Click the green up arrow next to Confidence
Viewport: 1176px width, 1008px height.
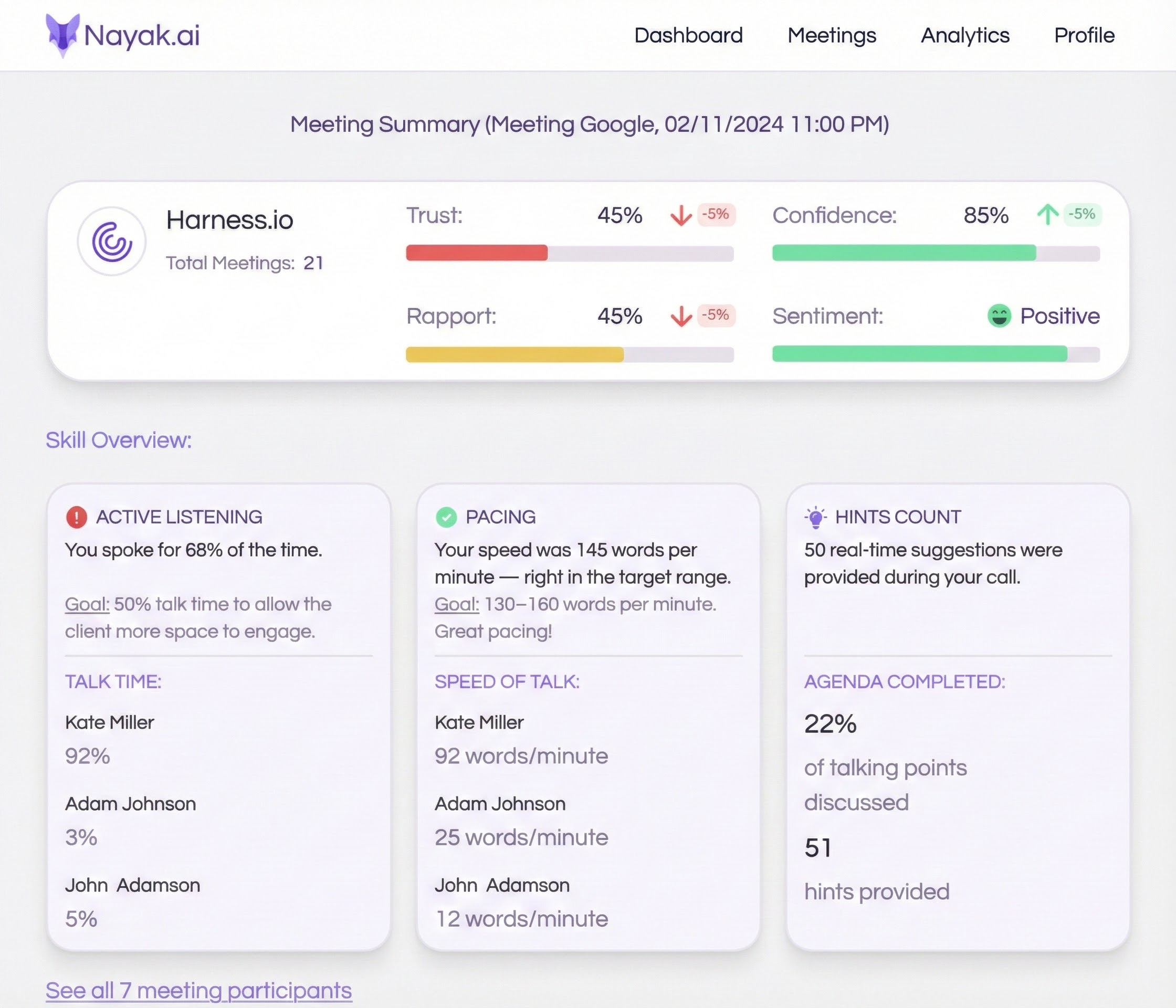click(1047, 215)
